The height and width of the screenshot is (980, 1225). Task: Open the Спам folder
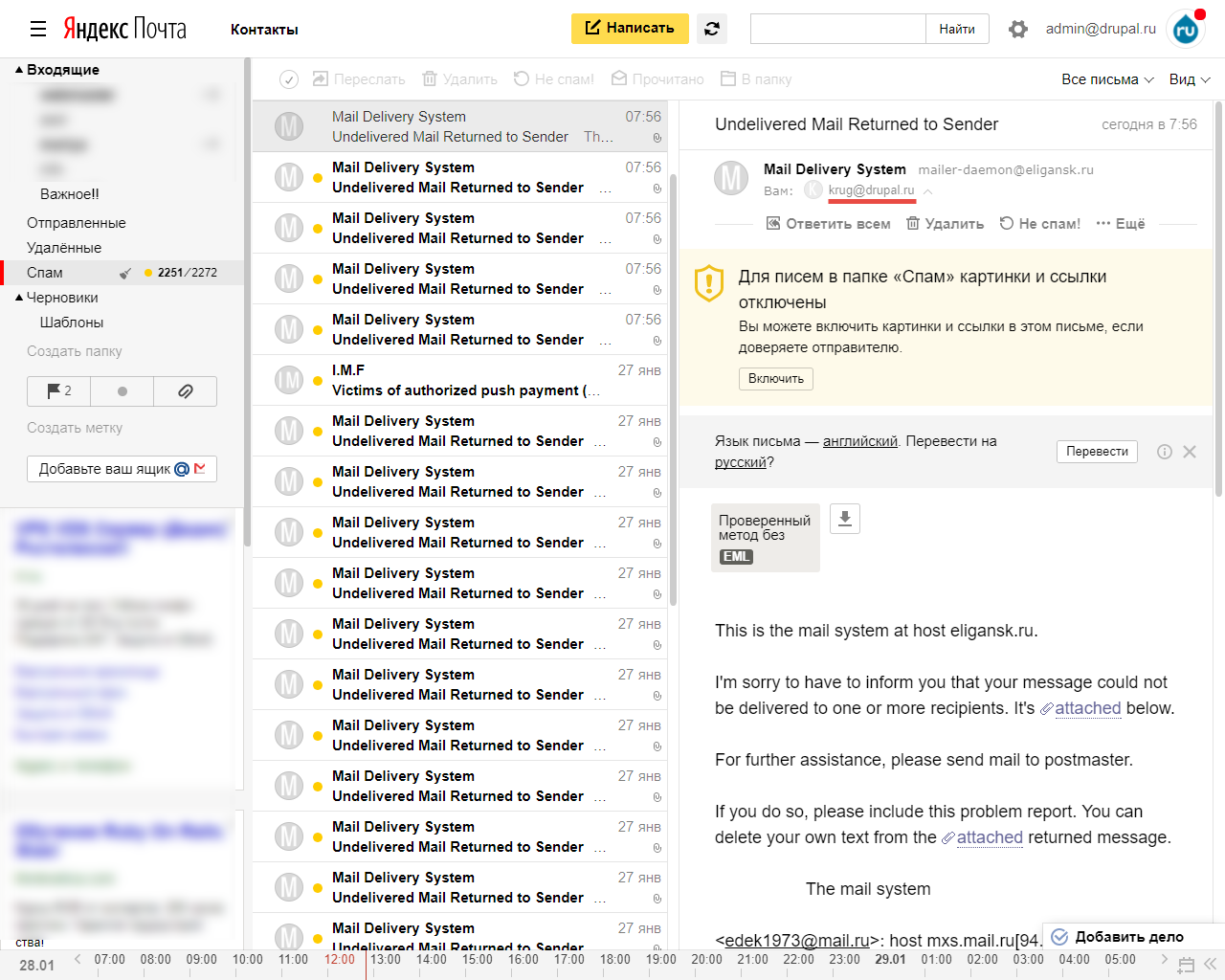pyautogui.click(x=45, y=273)
